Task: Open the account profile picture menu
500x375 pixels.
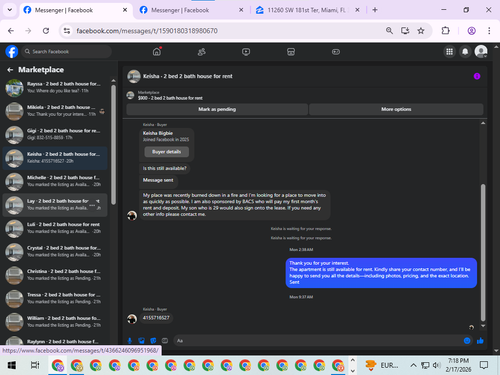Action: (481, 52)
